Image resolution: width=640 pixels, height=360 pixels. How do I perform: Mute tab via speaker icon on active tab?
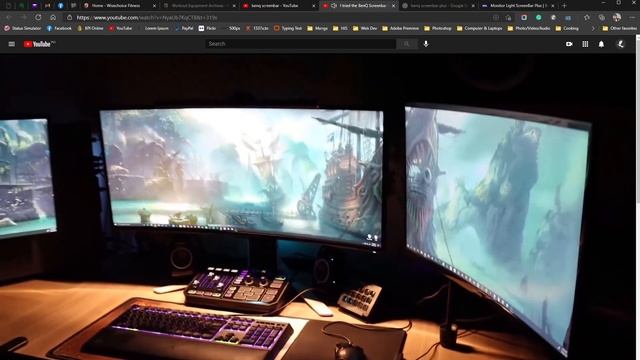333,6
